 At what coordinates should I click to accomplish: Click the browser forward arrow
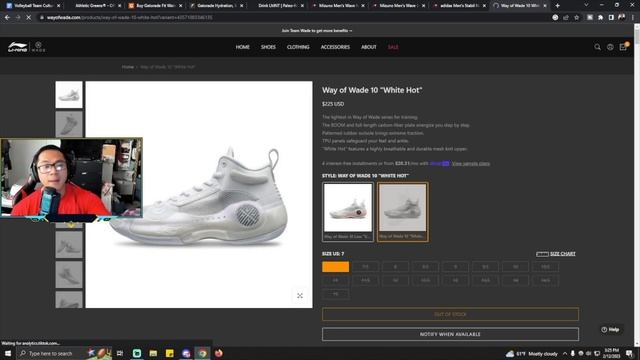pos(18,18)
